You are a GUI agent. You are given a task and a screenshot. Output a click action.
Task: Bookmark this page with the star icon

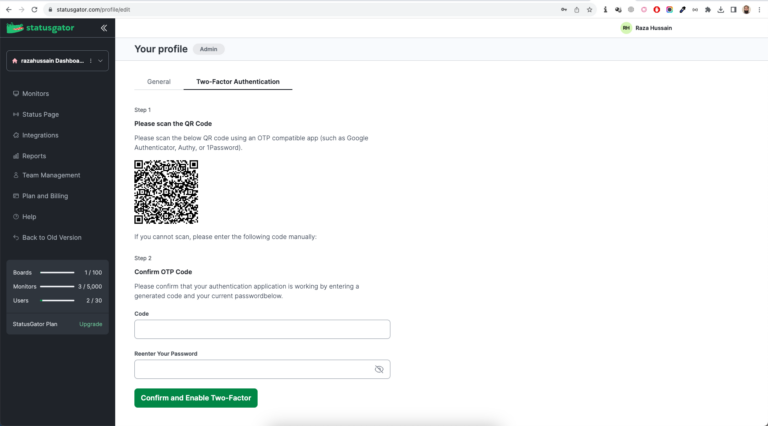coord(590,10)
